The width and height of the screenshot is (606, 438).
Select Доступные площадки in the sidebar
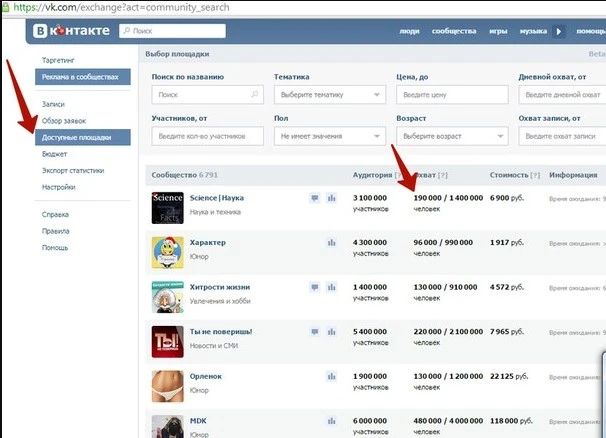tap(83, 137)
